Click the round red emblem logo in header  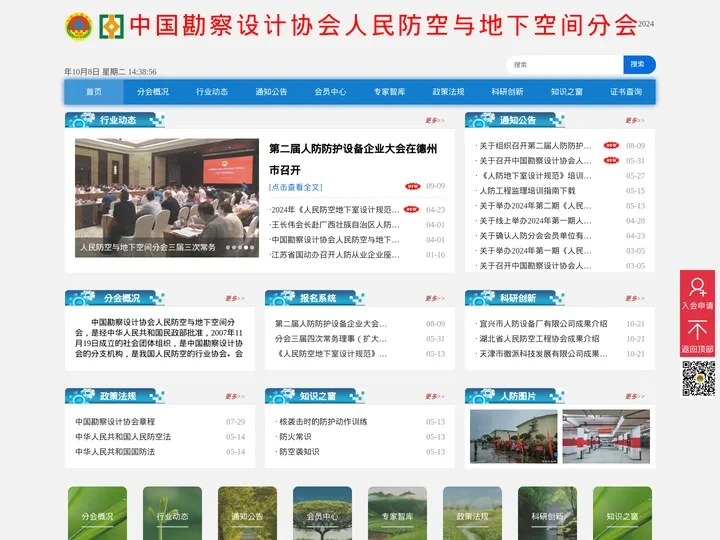(x=78, y=26)
